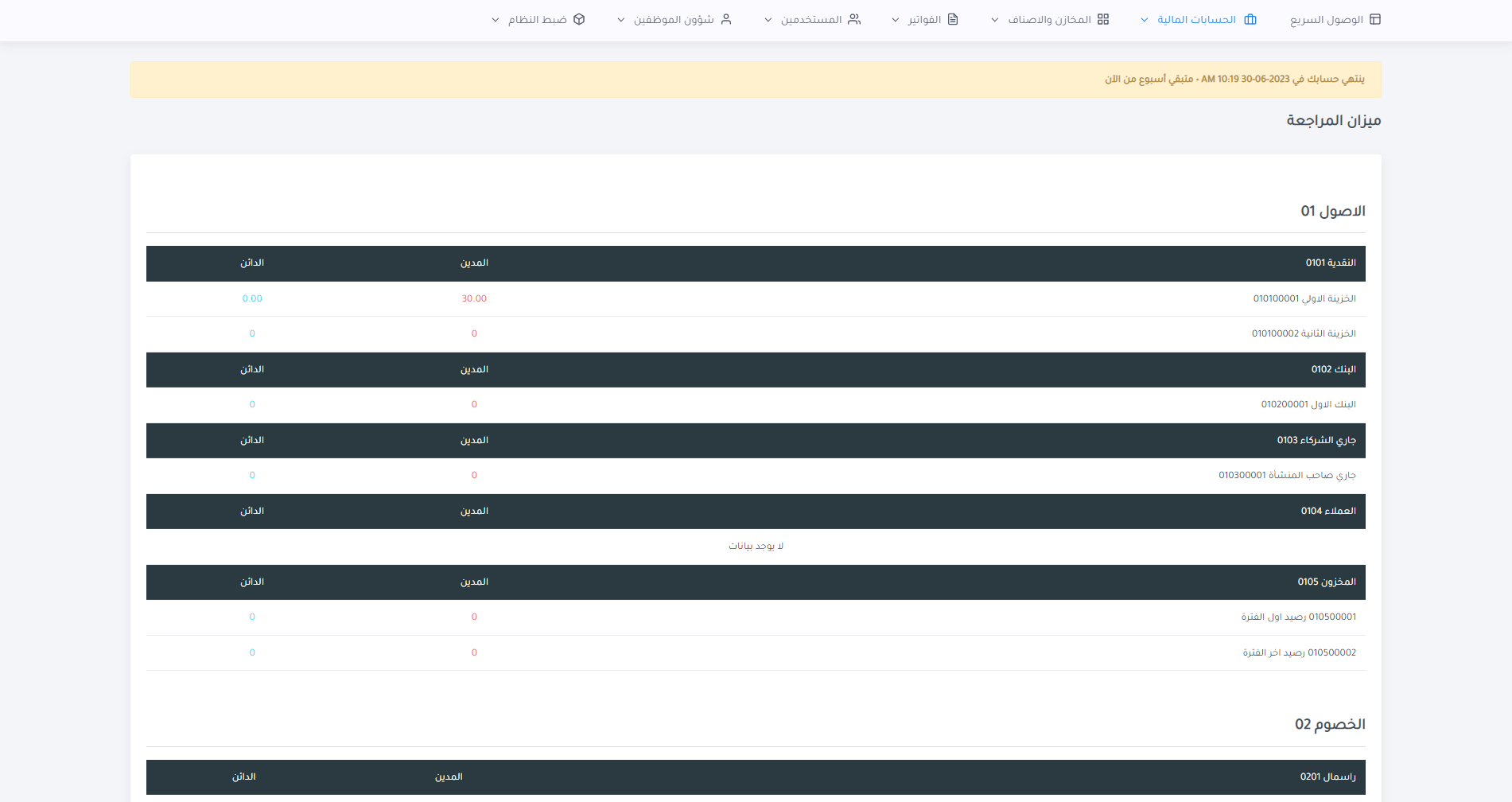Click the person icon beside شؤون الموظفين
1512x802 pixels.
[726, 19]
